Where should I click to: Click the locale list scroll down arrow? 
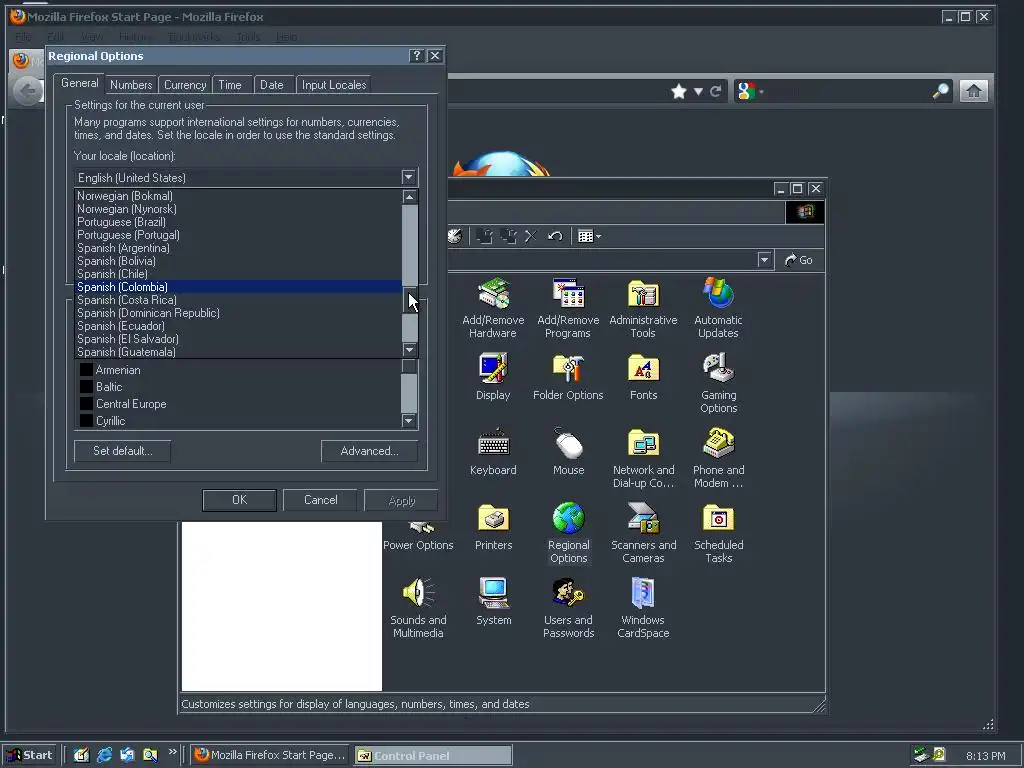(x=409, y=350)
